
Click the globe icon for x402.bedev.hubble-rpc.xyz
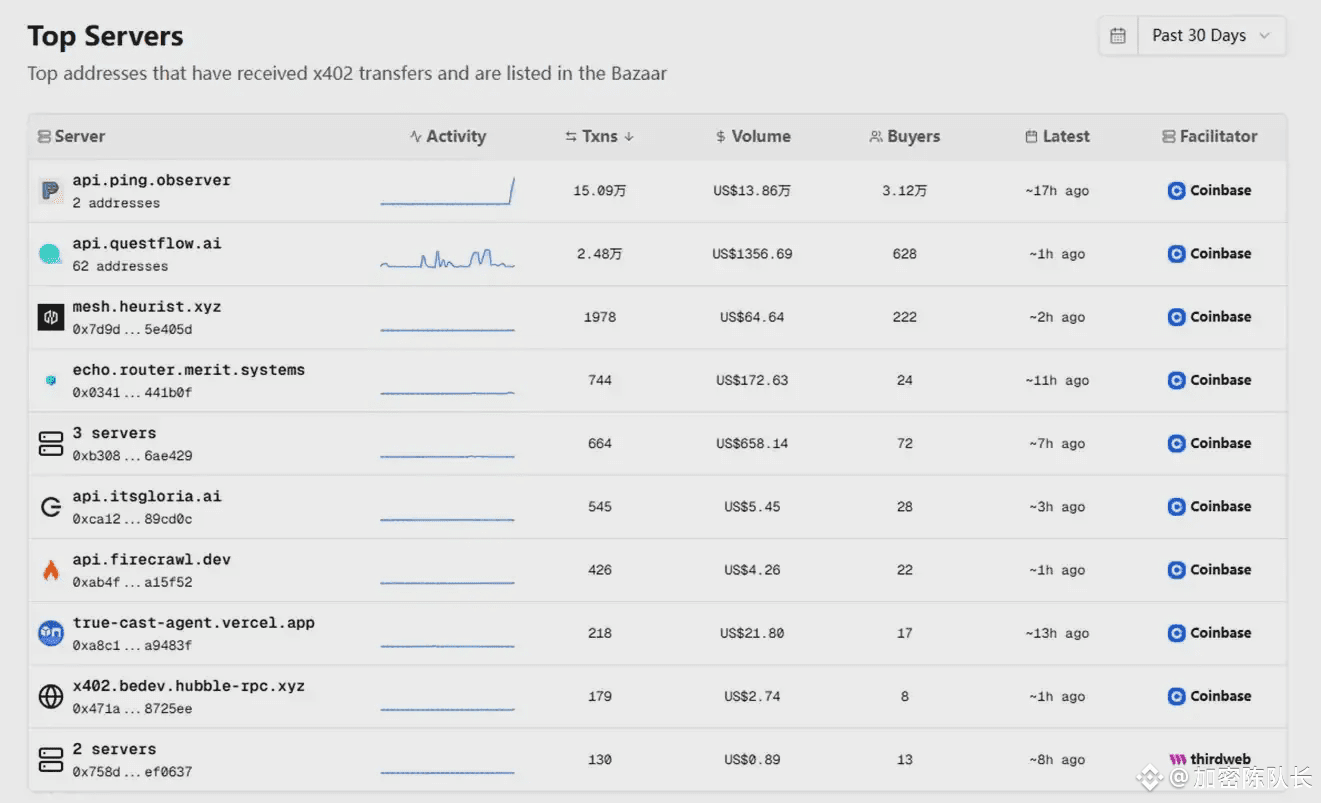tap(50, 697)
